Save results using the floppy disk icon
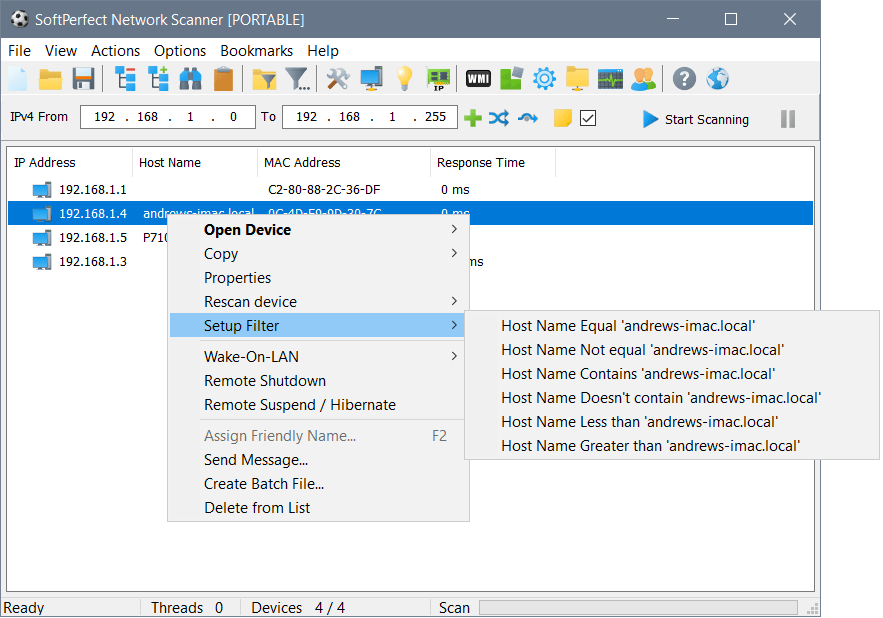This screenshot has height=618, width=883. [x=83, y=79]
